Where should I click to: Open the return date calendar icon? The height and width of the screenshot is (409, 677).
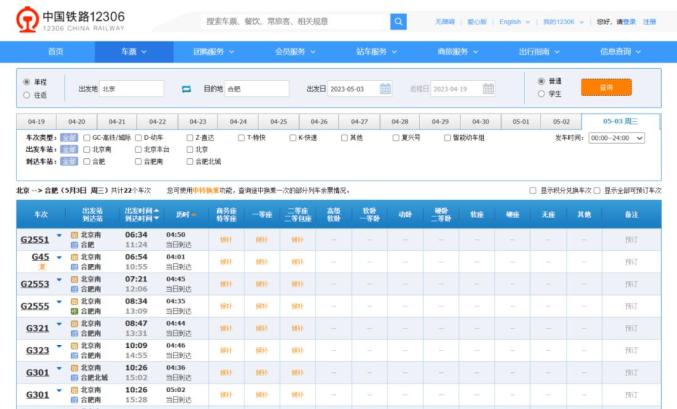point(487,88)
